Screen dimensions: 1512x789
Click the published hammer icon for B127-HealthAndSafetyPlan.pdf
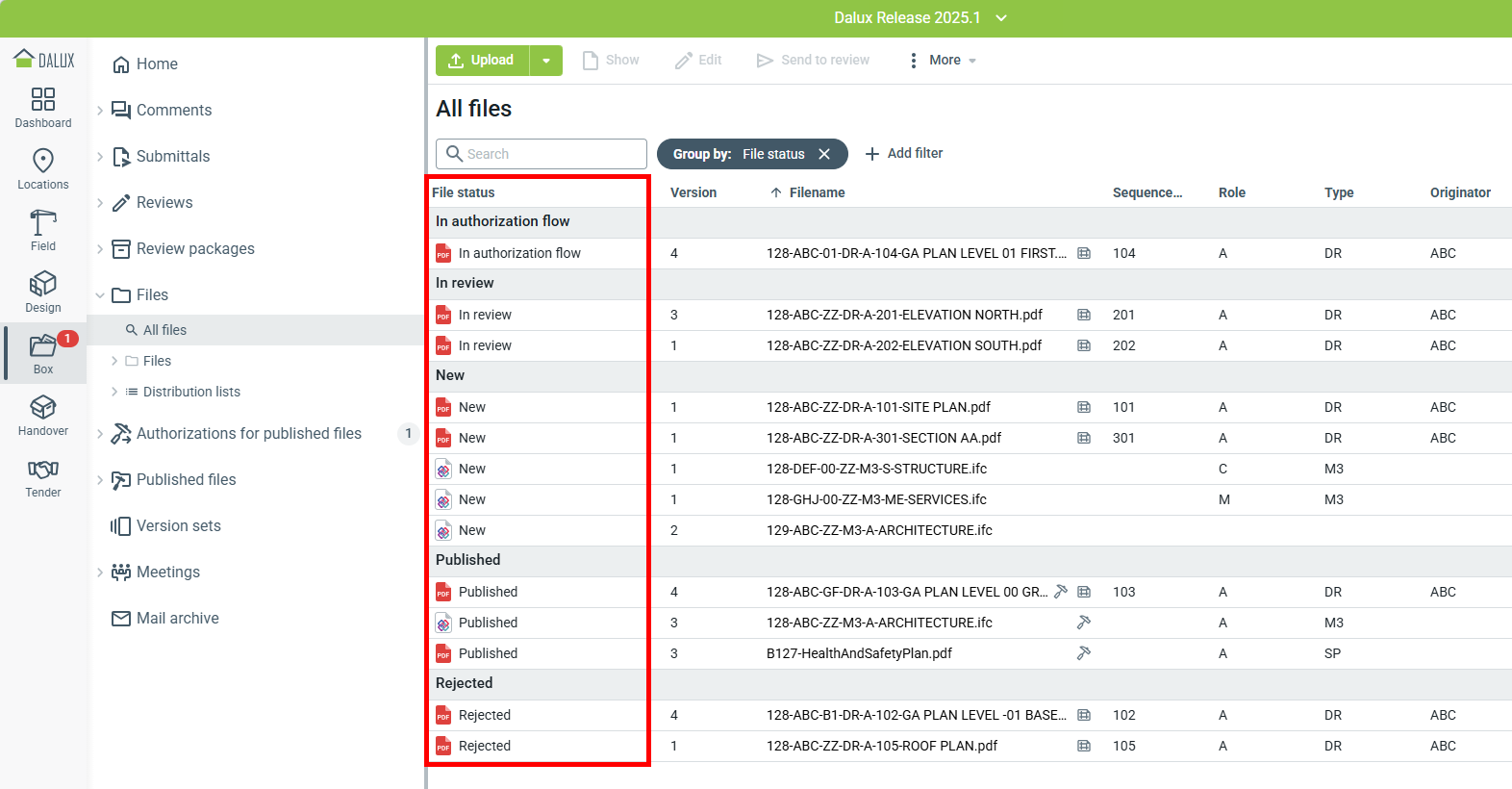(x=1083, y=653)
